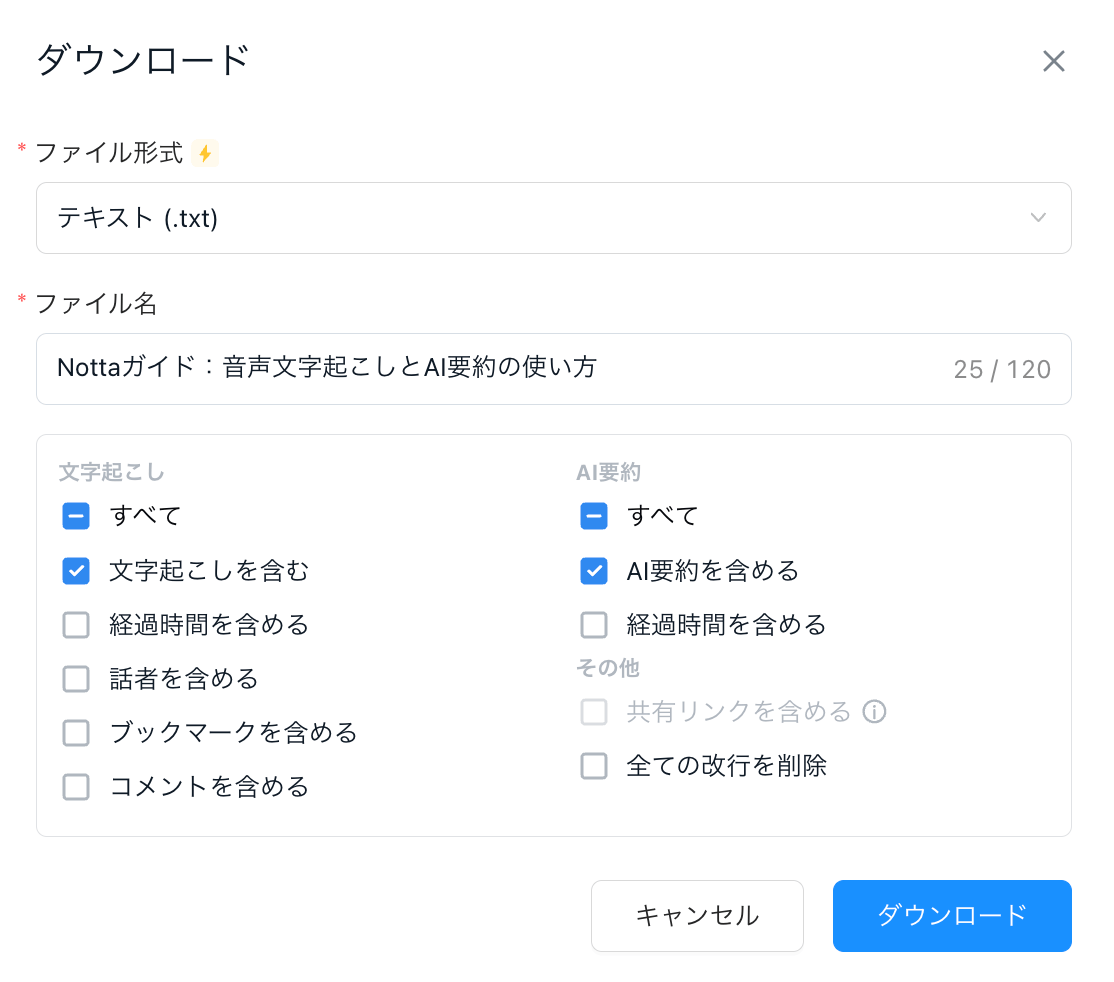Click the ダウンロード dialog title
The height and width of the screenshot is (982, 1114).
click(x=143, y=60)
